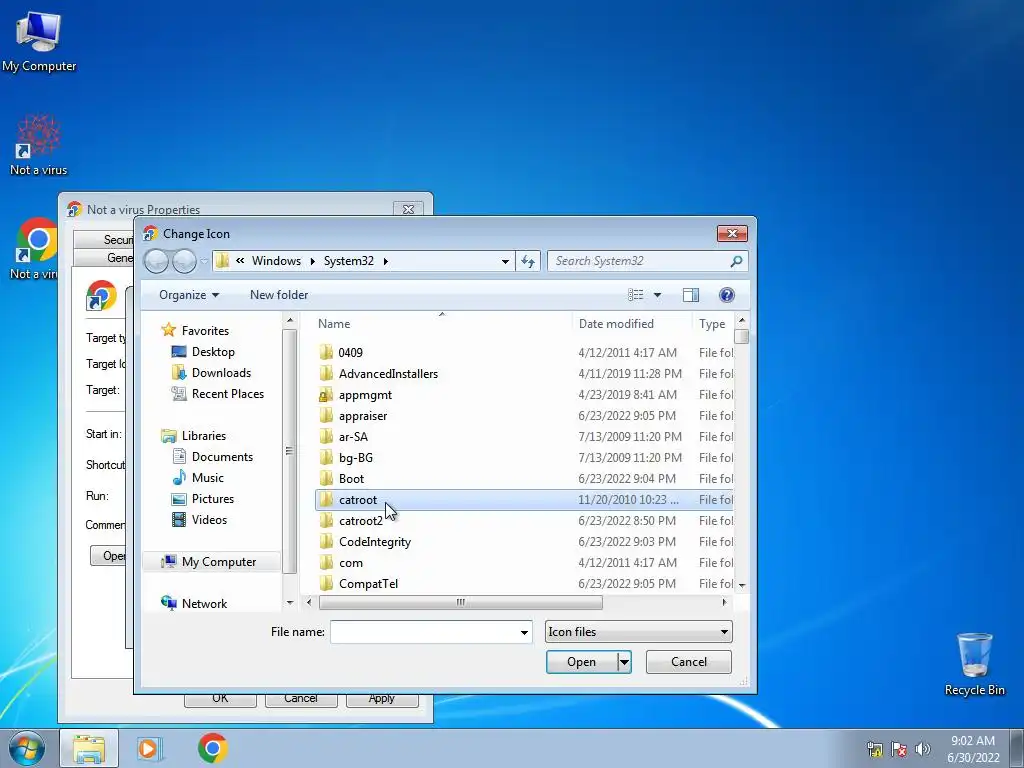The width and height of the screenshot is (1024, 768).
Task: Open the Organize dropdown menu
Action: (189, 295)
